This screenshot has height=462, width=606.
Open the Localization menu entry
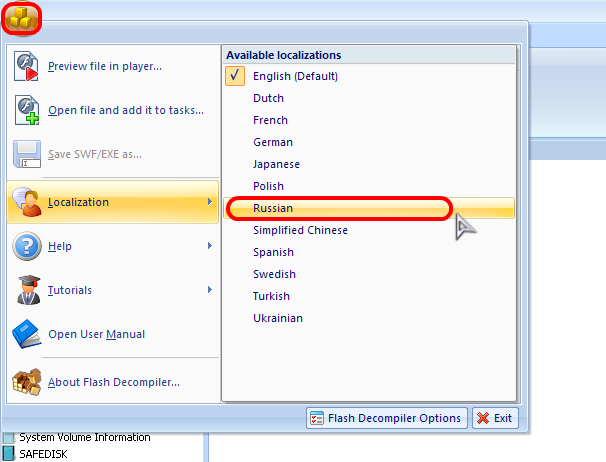point(113,202)
